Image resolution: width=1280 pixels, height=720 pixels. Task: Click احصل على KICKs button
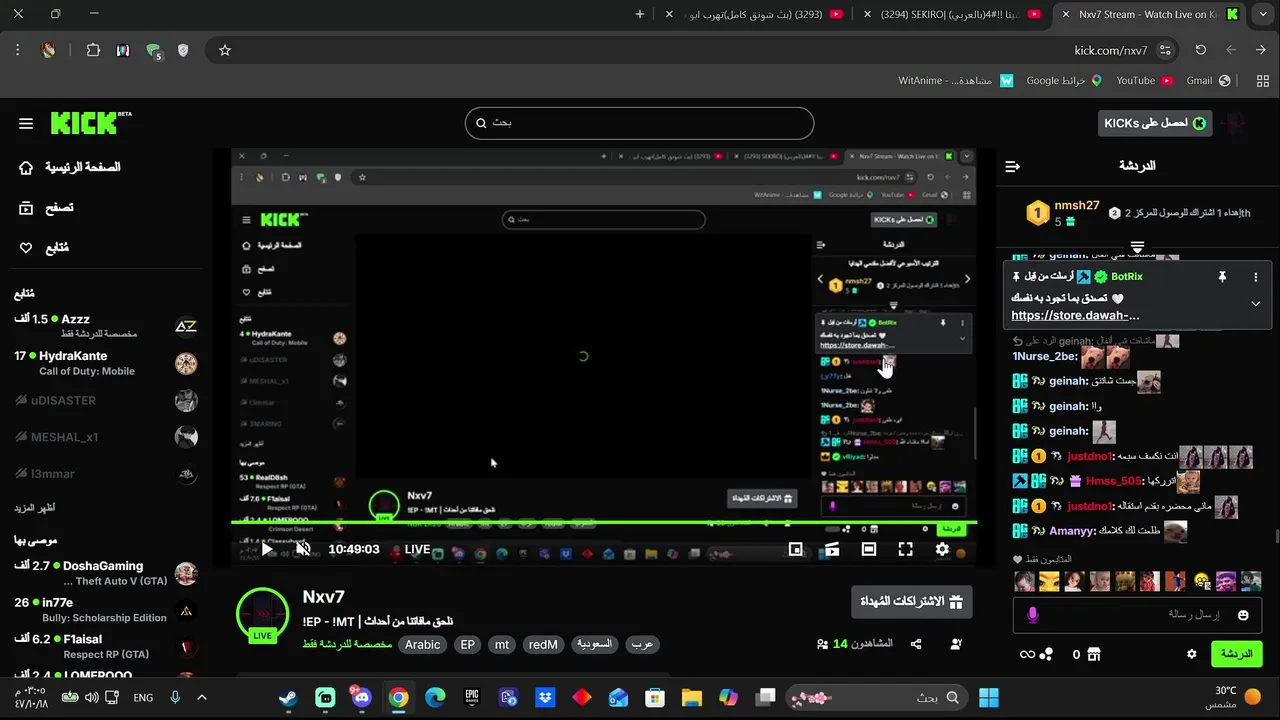(x=1155, y=123)
